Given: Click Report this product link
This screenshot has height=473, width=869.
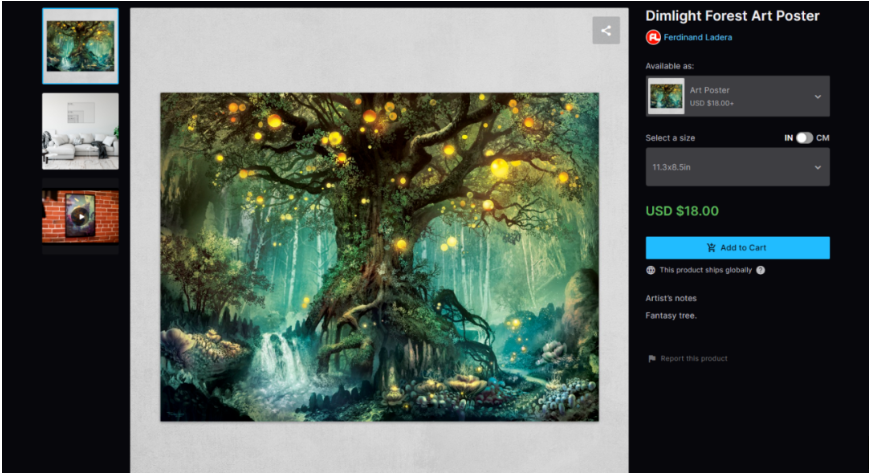Looking at the screenshot, I should point(694,358).
